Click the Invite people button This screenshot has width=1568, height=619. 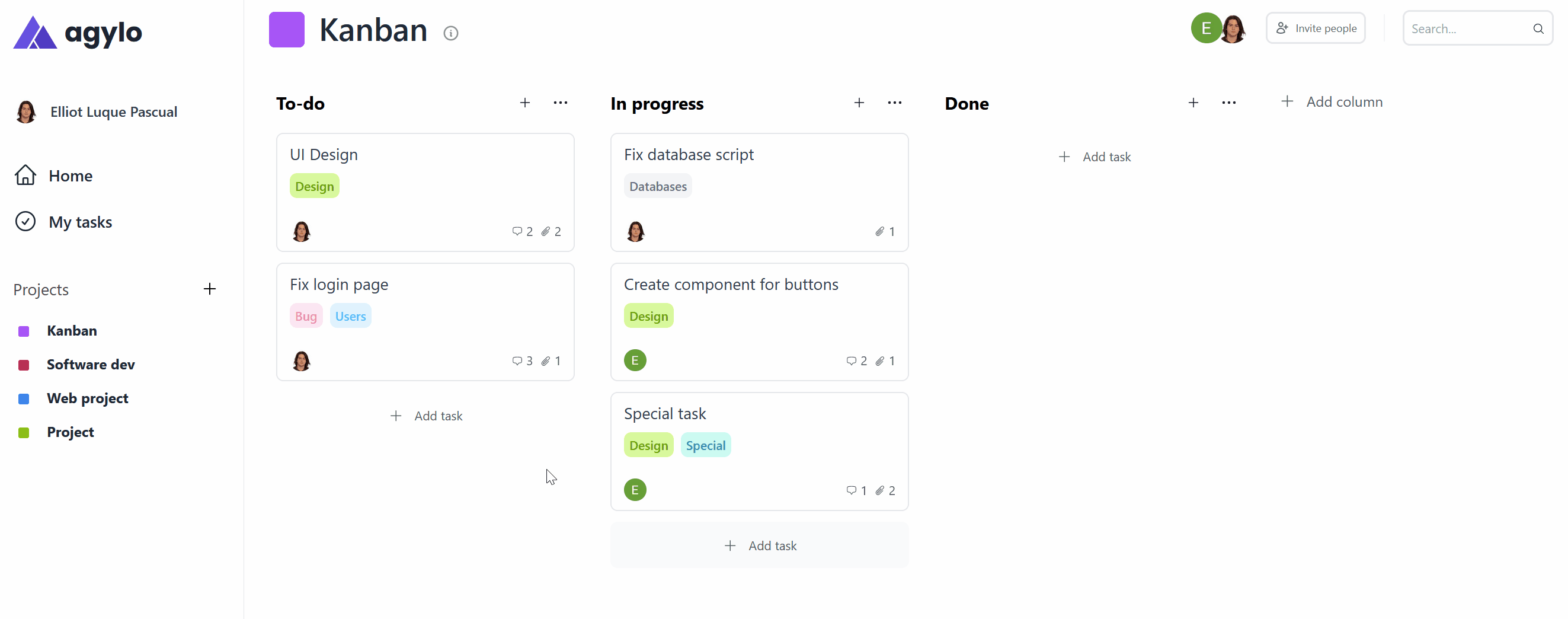[1316, 28]
